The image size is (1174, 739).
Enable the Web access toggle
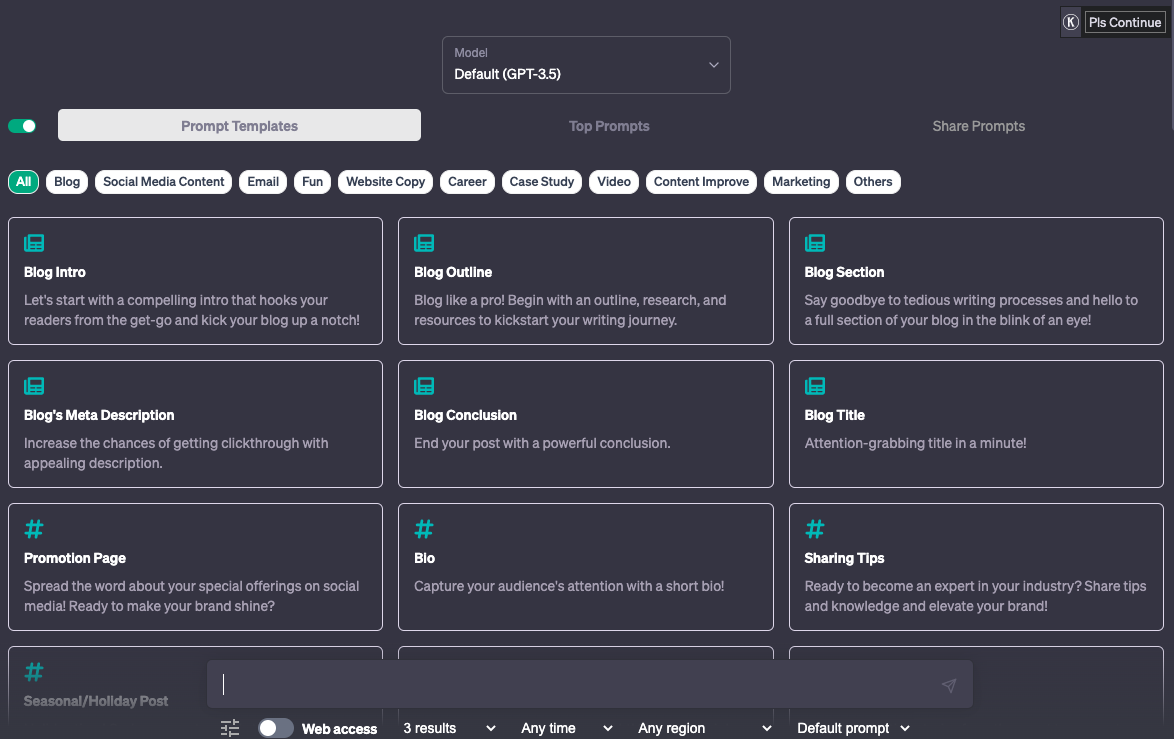pos(276,728)
